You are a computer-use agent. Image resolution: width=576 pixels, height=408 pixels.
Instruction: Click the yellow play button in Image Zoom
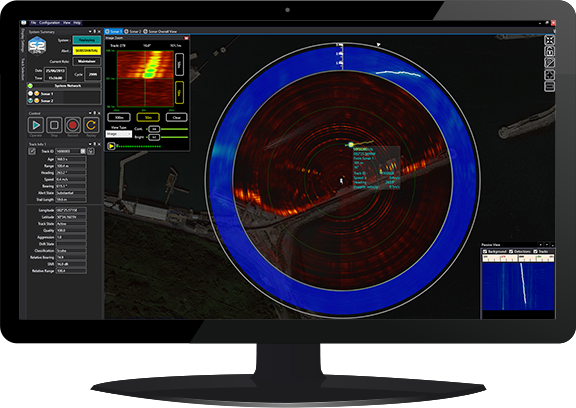(111, 146)
